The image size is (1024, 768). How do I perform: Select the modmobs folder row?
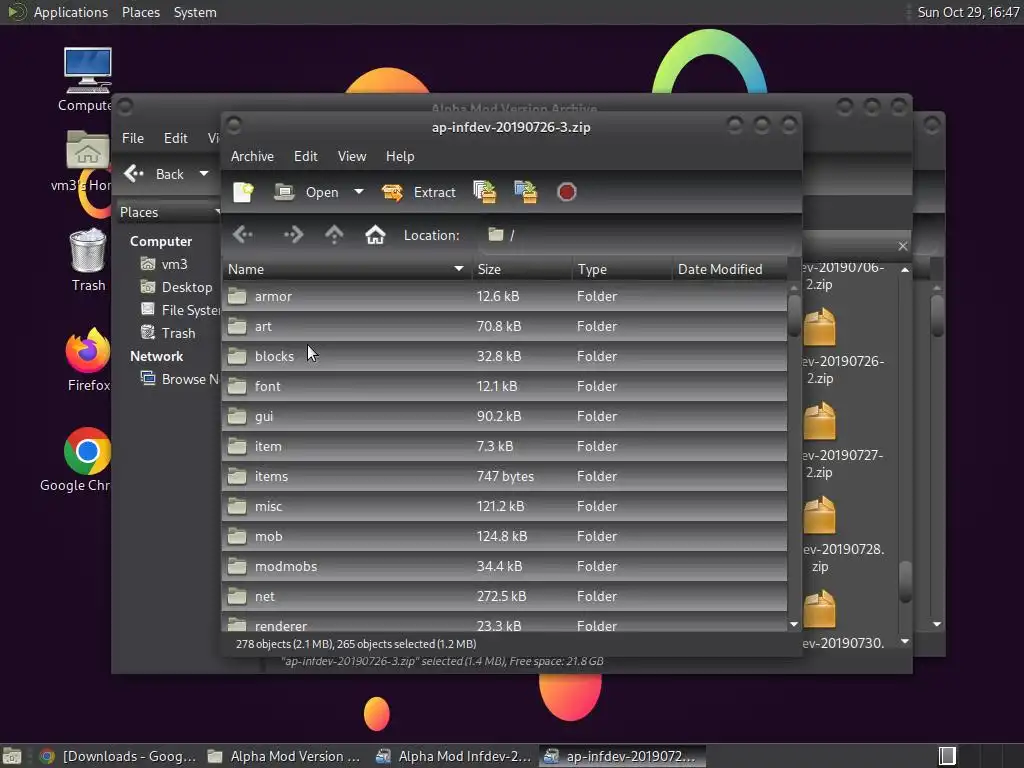click(504, 566)
